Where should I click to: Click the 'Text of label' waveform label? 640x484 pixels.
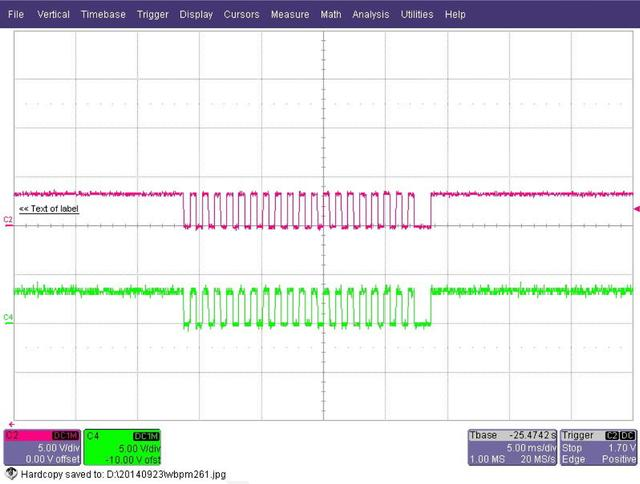point(48,208)
